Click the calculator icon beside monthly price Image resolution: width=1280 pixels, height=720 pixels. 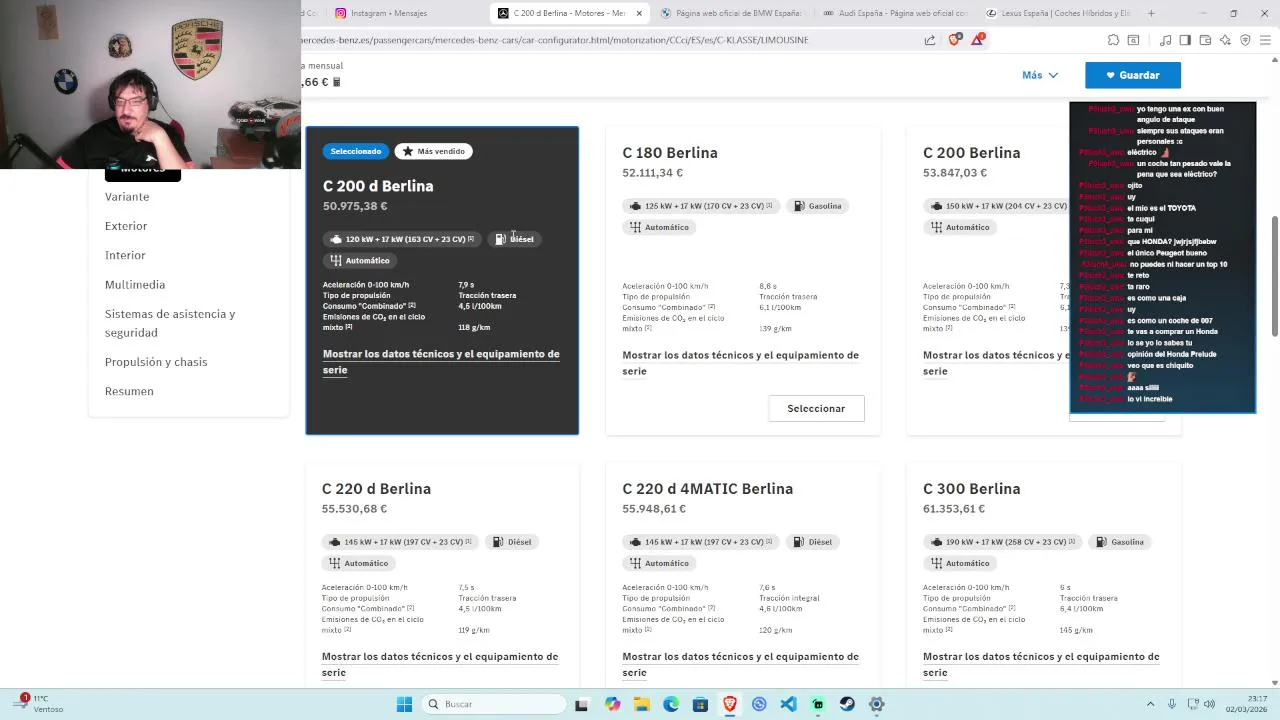click(x=337, y=82)
